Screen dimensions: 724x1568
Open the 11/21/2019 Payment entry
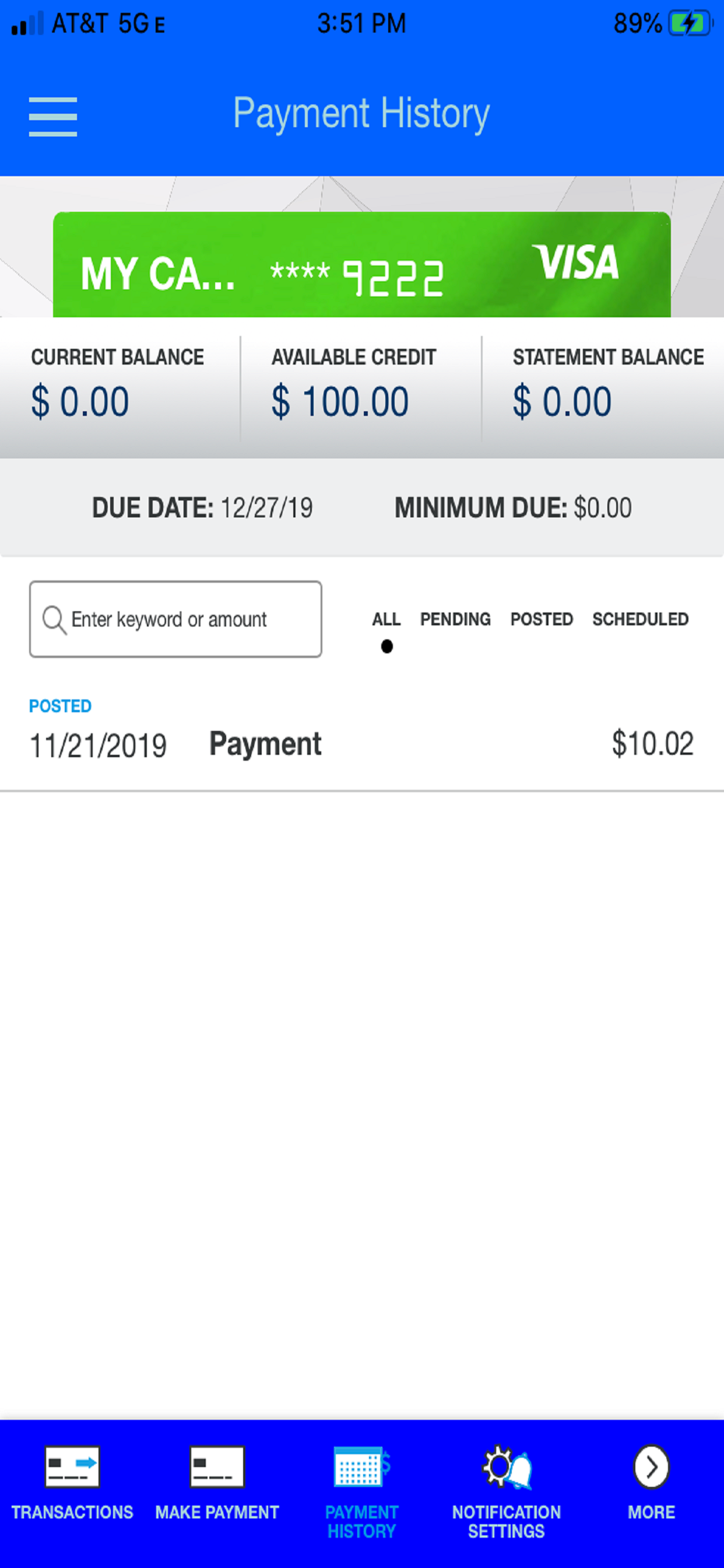[265, 744]
